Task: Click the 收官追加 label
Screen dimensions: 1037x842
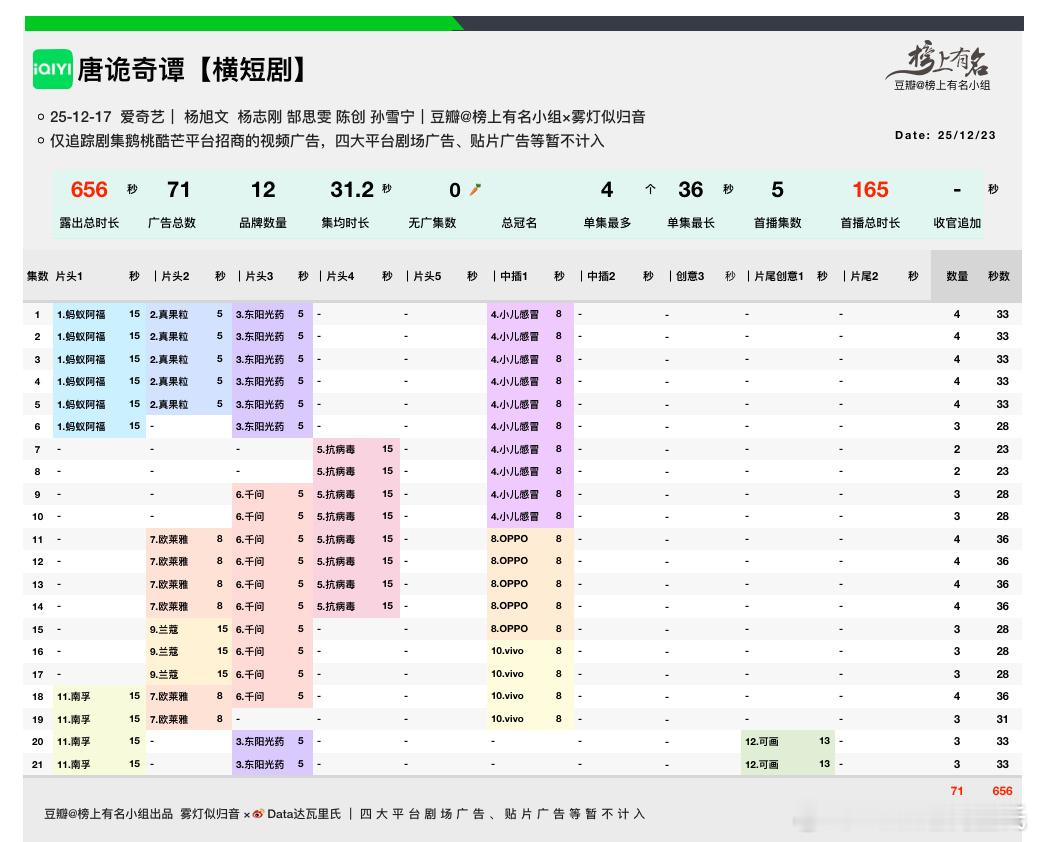Action: [957, 223]
